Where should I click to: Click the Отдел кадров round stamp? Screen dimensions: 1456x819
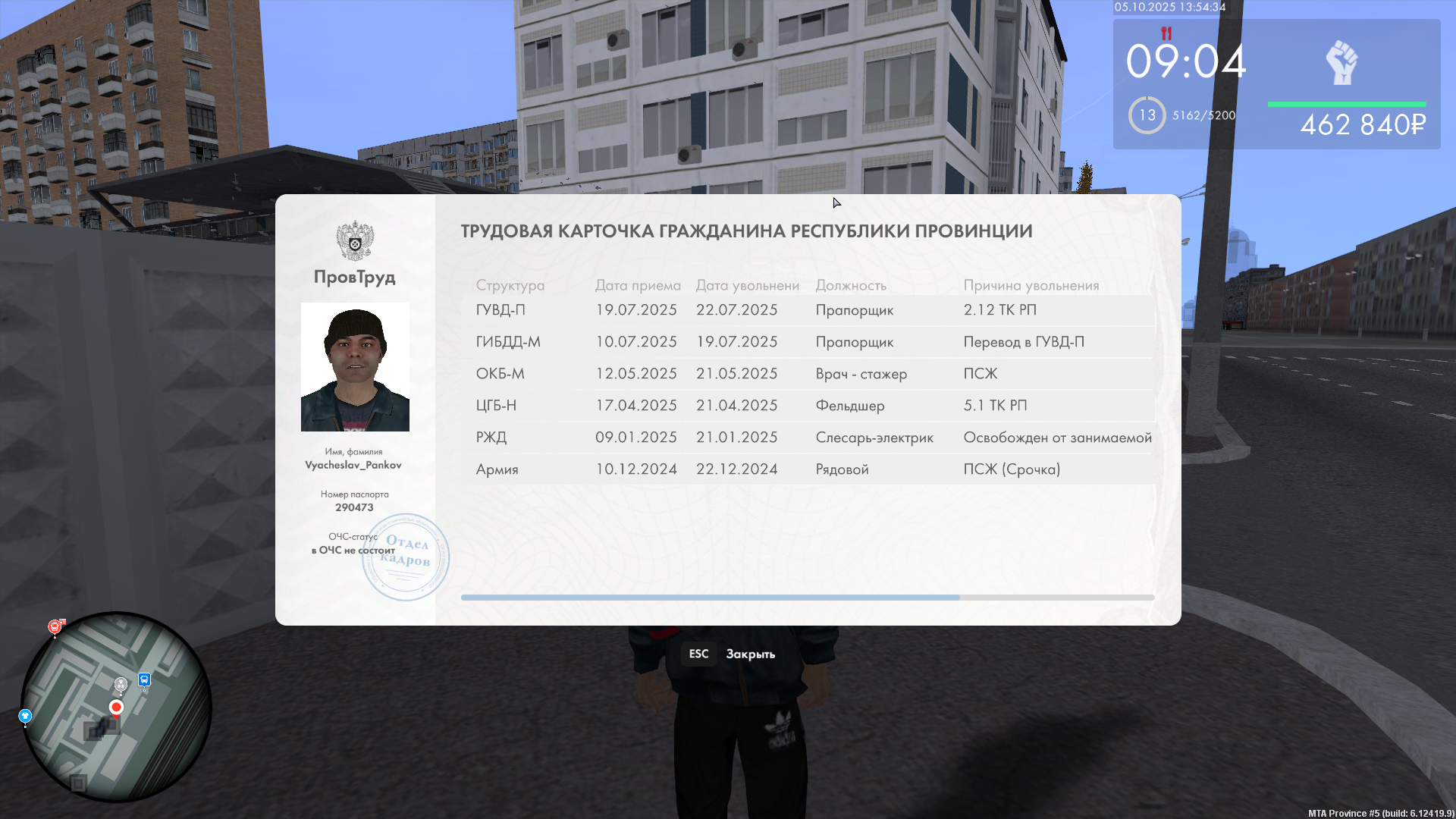(406, 557)
